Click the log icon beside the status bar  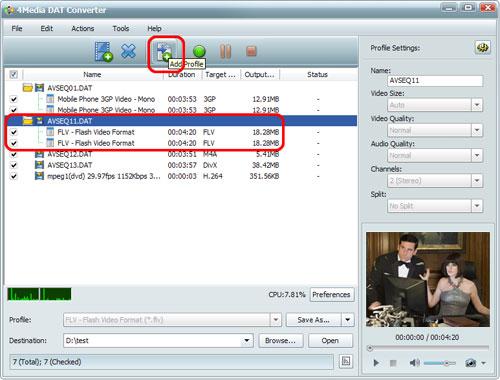346,361
